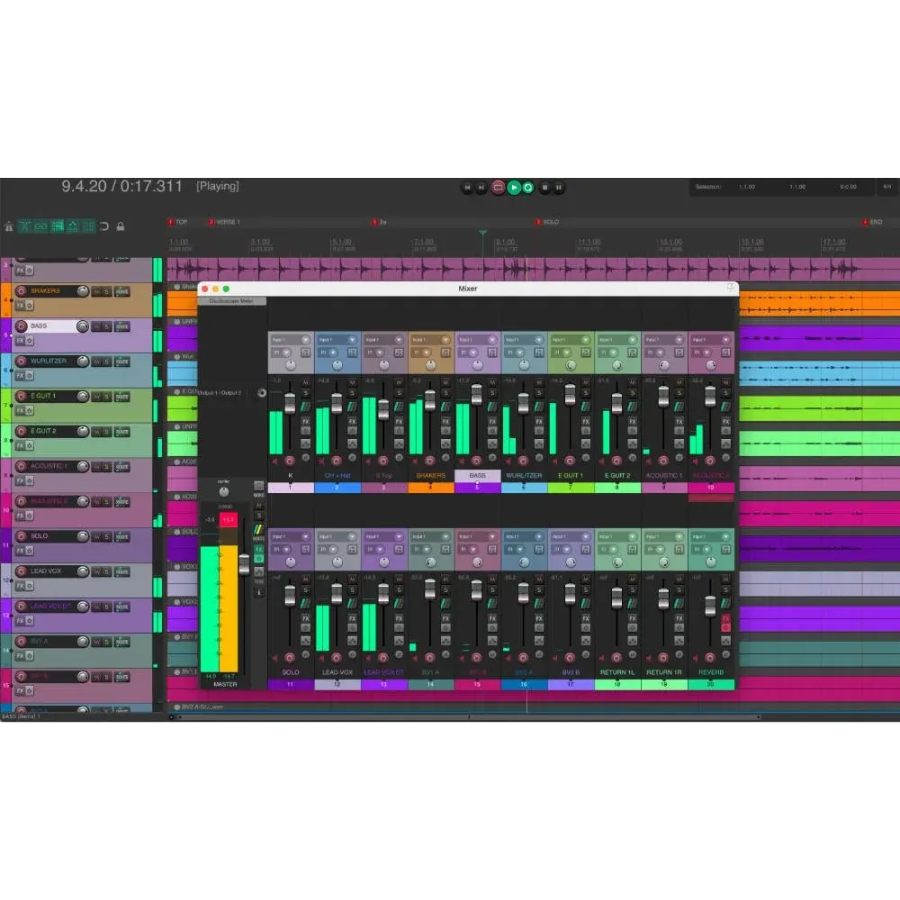Click the Selection start time field
This screenshot has width=900, height=900.
coord(747,187)
